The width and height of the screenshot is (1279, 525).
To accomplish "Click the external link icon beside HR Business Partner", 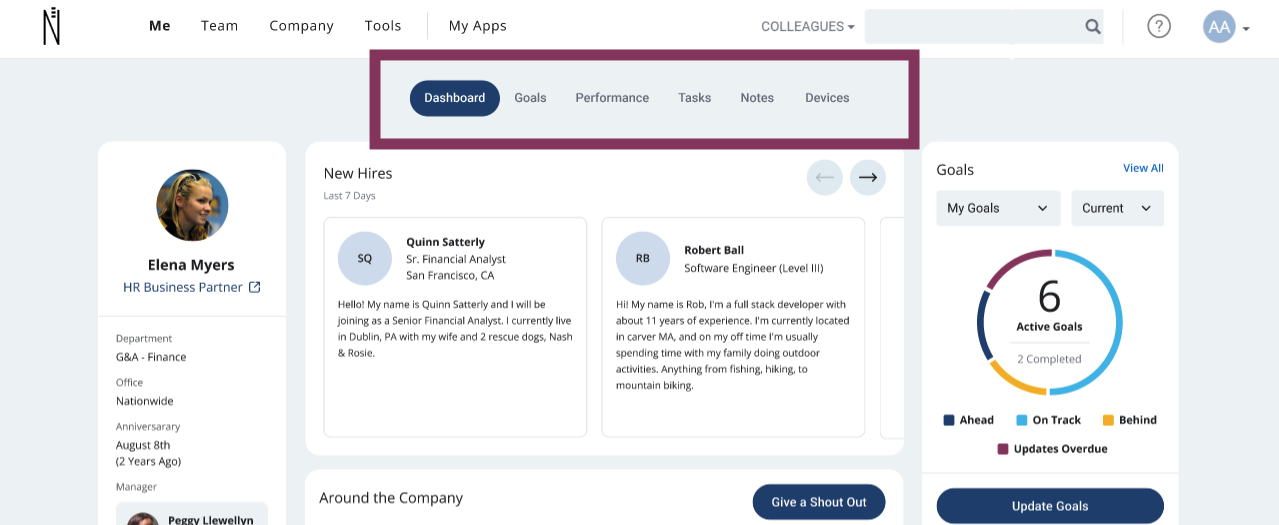I will (255, 287).
